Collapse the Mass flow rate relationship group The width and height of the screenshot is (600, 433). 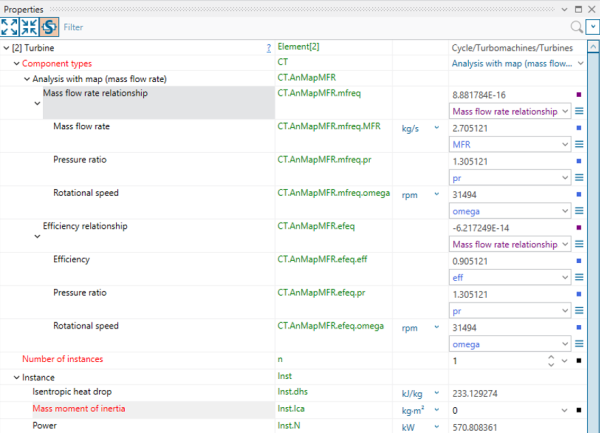[x=37, y=103]
